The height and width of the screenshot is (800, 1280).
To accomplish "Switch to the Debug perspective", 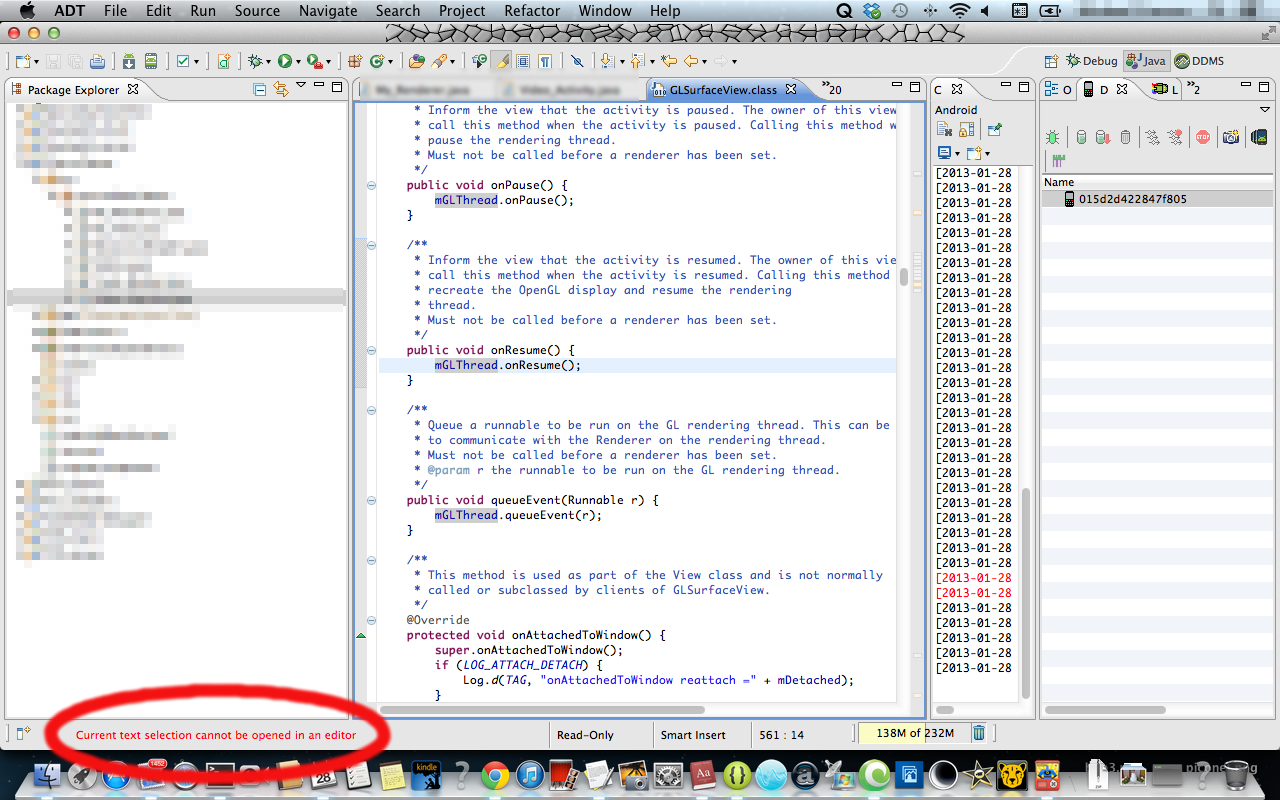I will 1092,61.
